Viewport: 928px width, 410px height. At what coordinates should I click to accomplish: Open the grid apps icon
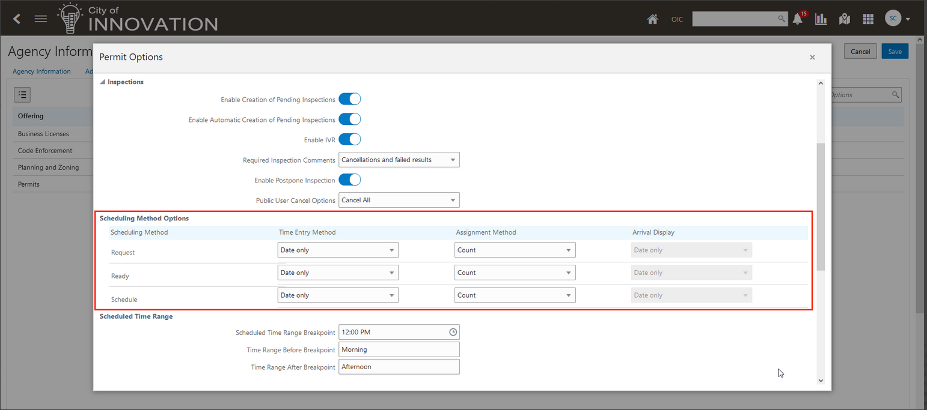pyautogui.click(x=868, y=19)
